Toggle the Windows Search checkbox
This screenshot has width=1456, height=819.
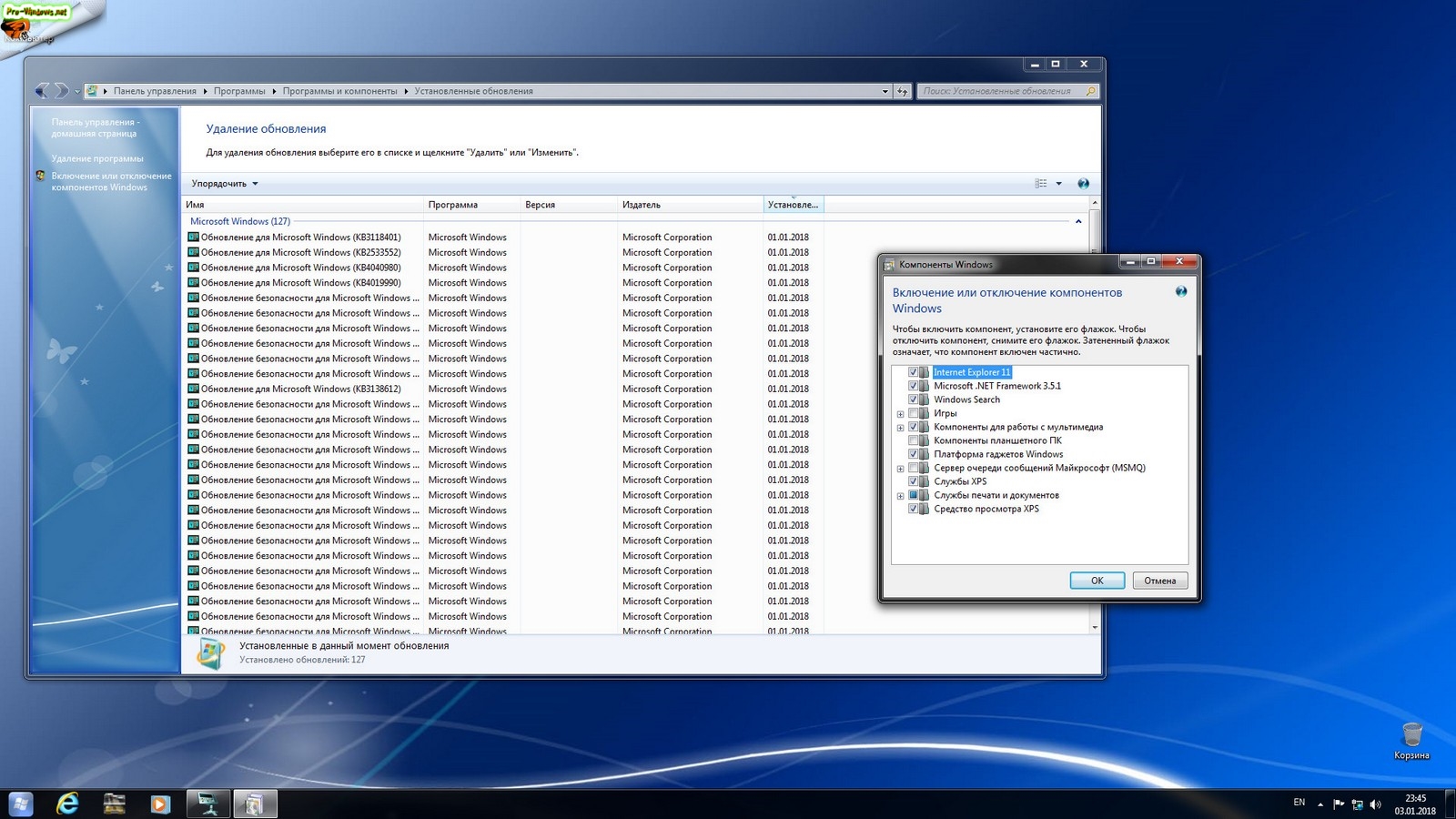(x=913, y=399)
